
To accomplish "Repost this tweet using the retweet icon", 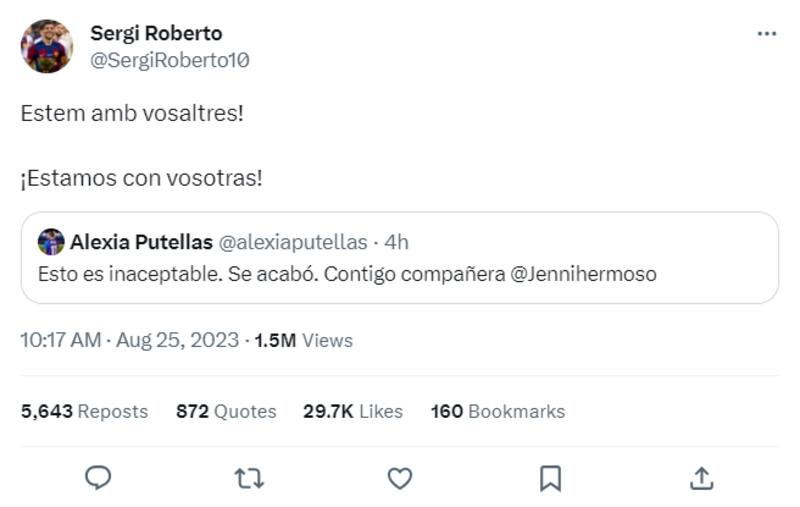I will (248, 478).
